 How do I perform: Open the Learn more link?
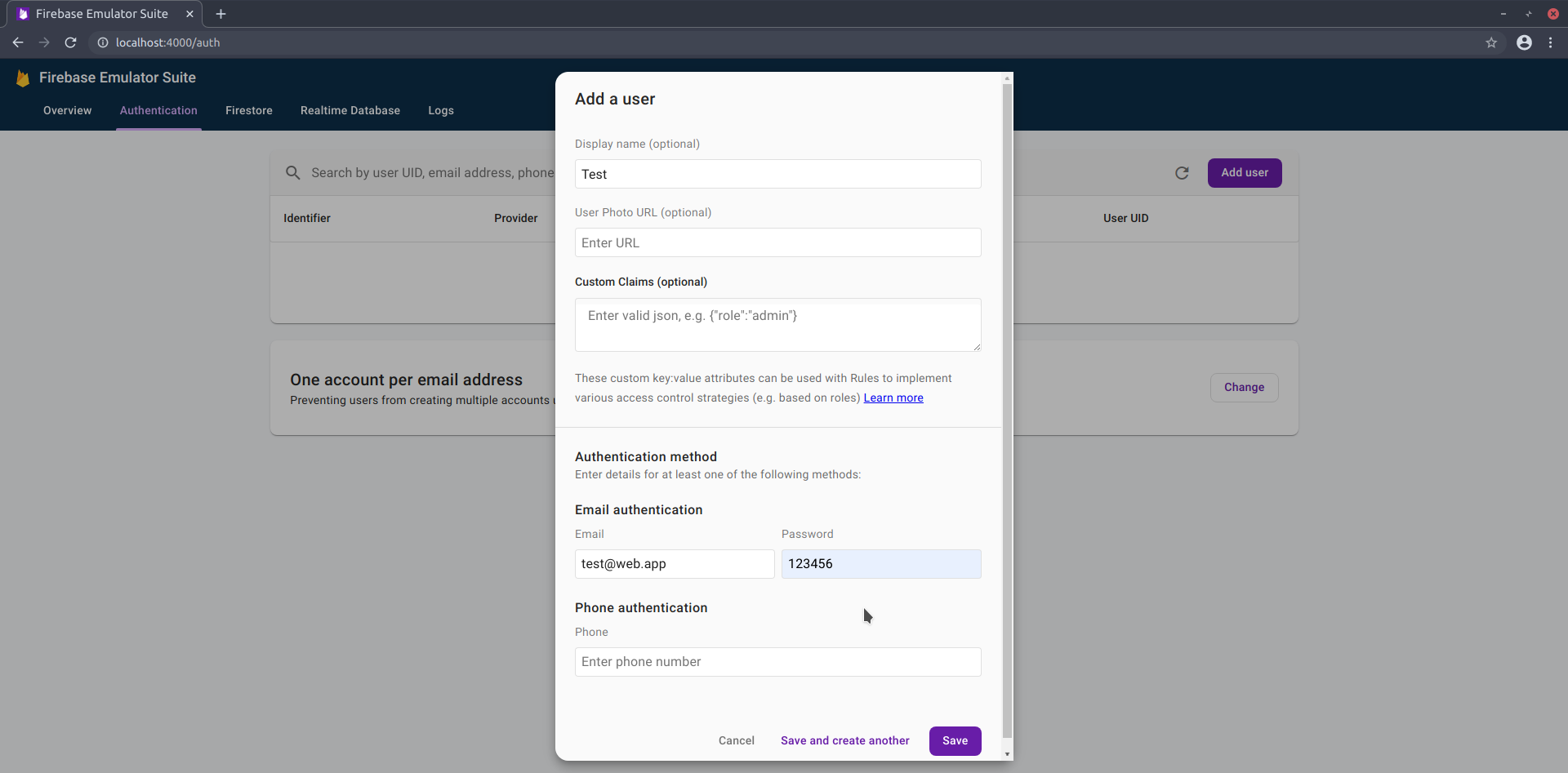pyautogui.click(x=893, y=398)
